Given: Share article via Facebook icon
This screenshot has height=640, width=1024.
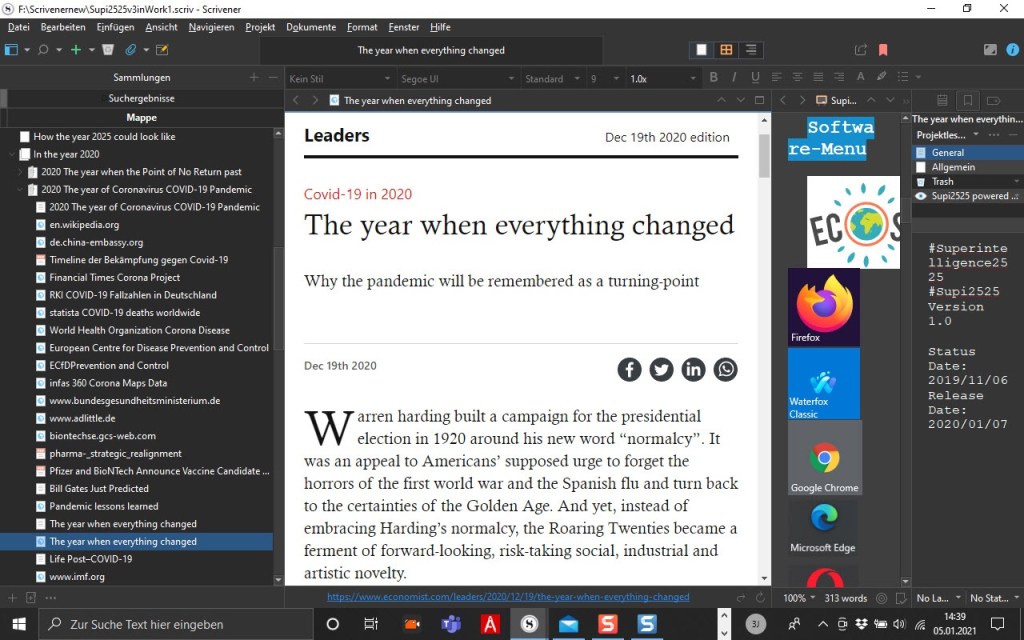Looking at the screenshot, I should coord(629,369).
